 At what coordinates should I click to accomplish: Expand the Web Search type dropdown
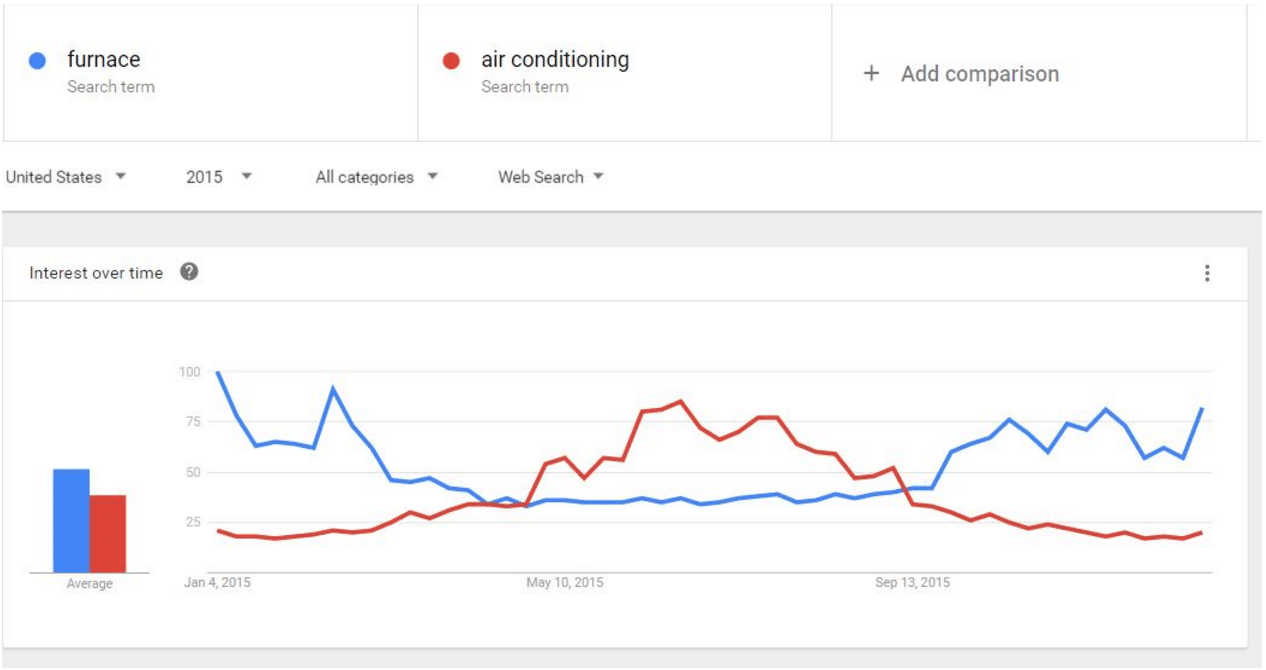[x=551, y=177]
